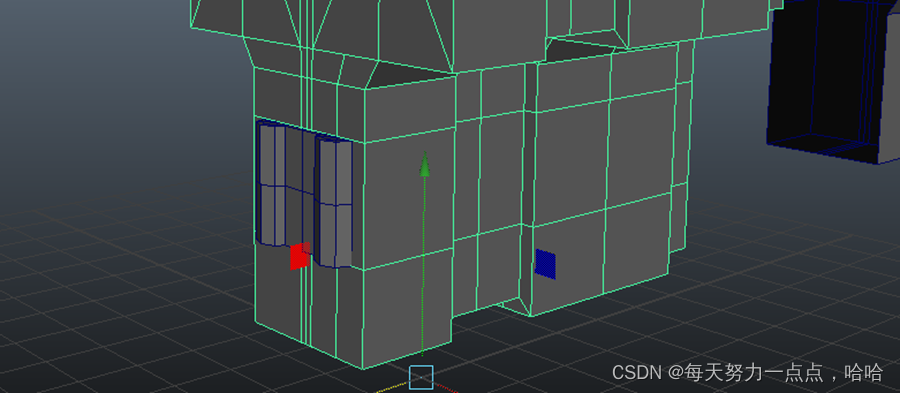Click the cyan center manipulator square
This screenshot has height=393, width=900.
[x=421, y=377]
